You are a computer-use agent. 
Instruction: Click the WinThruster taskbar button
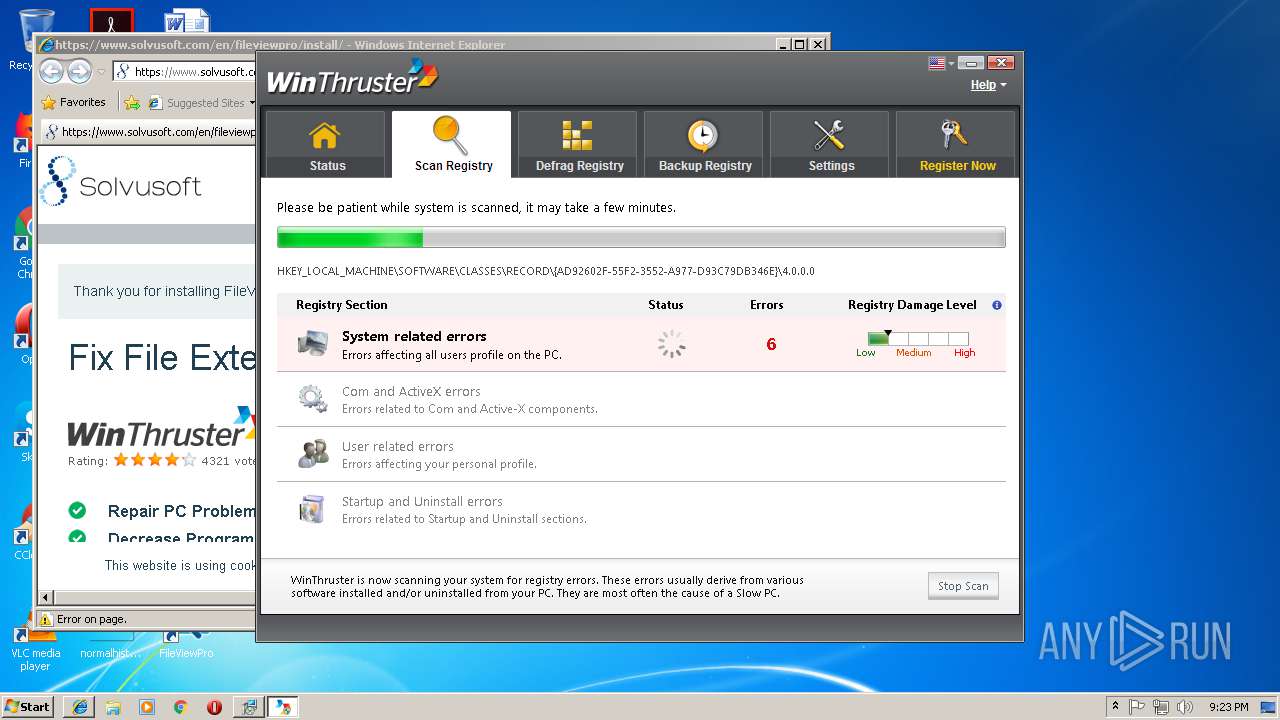282,706
